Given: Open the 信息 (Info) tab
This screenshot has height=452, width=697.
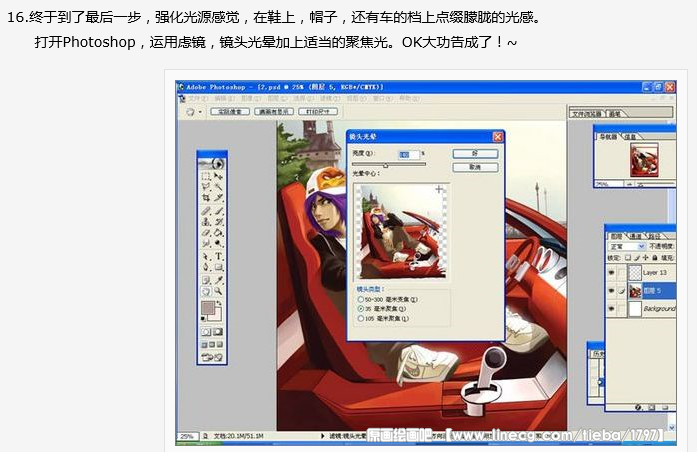Looking at the screenshot, I should point(630,136).
